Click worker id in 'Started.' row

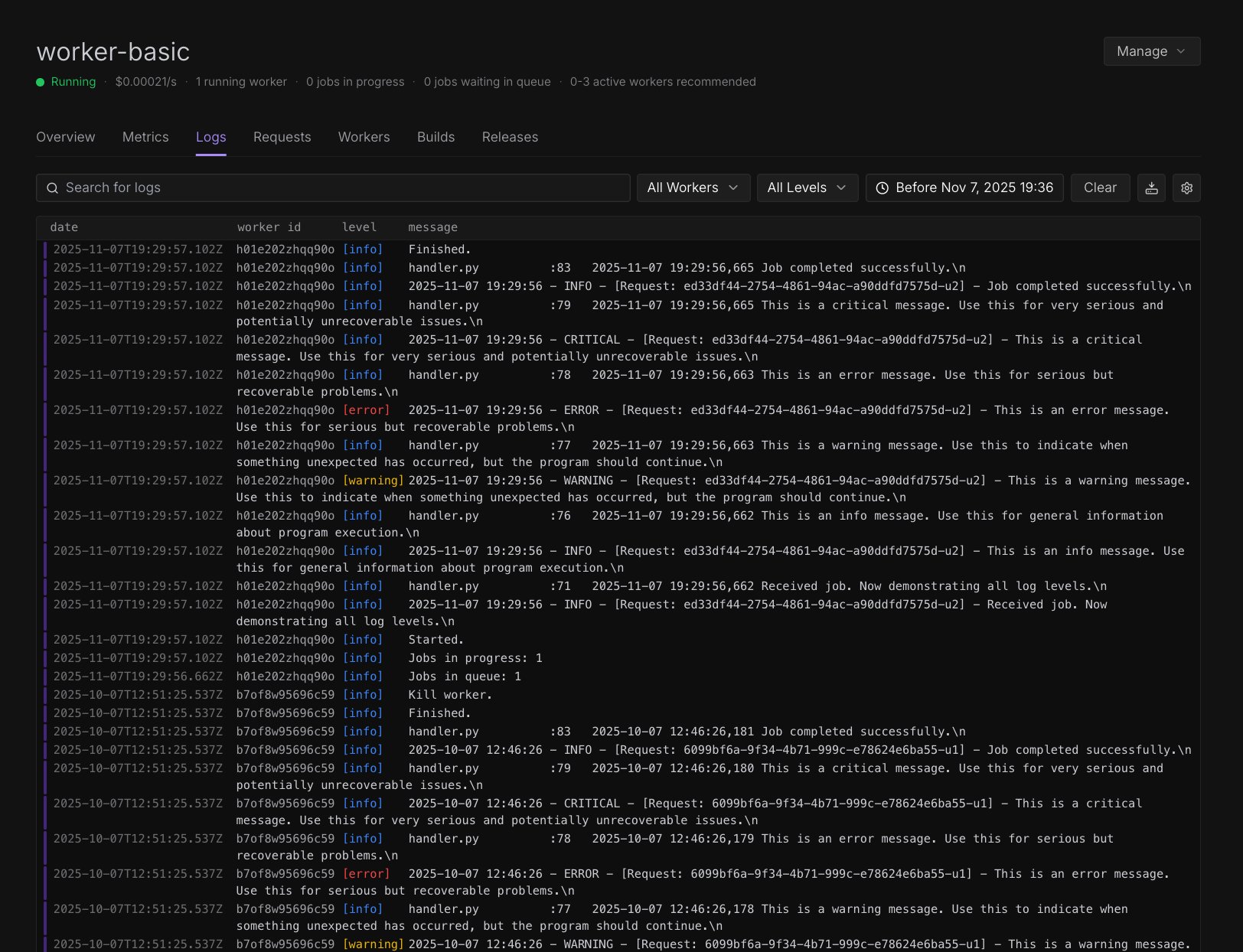click(x=285, y=640)
